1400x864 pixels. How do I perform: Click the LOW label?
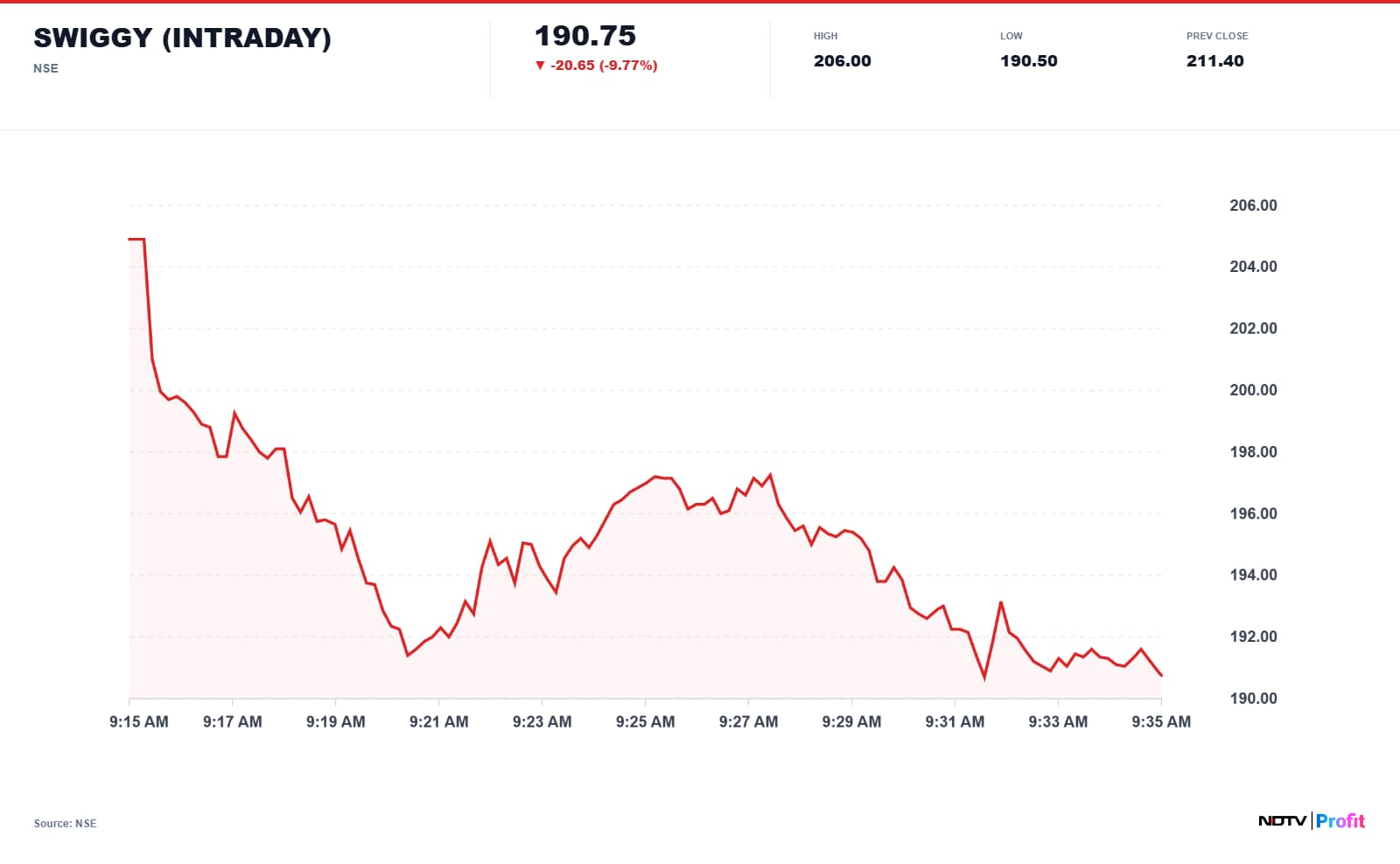click(1011, 36)
